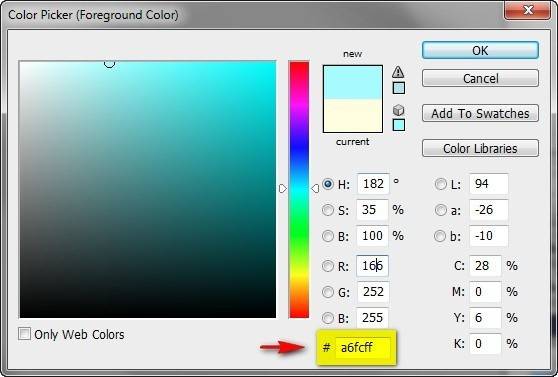The image size is (558, 377).
Task: Enable the Only Web Colors checkbox
Action: pyautogui.click(x=24, y=334)
